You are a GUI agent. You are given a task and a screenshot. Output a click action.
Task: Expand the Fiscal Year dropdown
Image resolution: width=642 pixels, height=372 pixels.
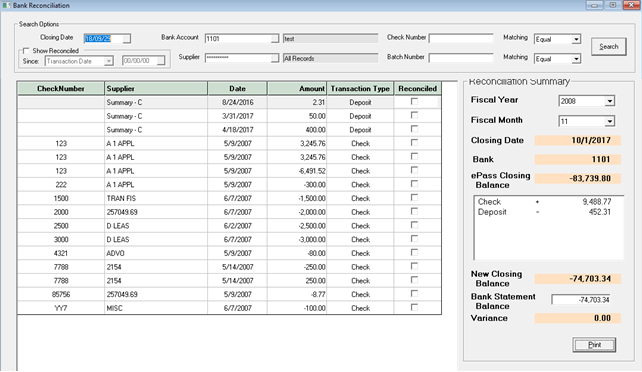pyautogui.click(x=610, y=101)
